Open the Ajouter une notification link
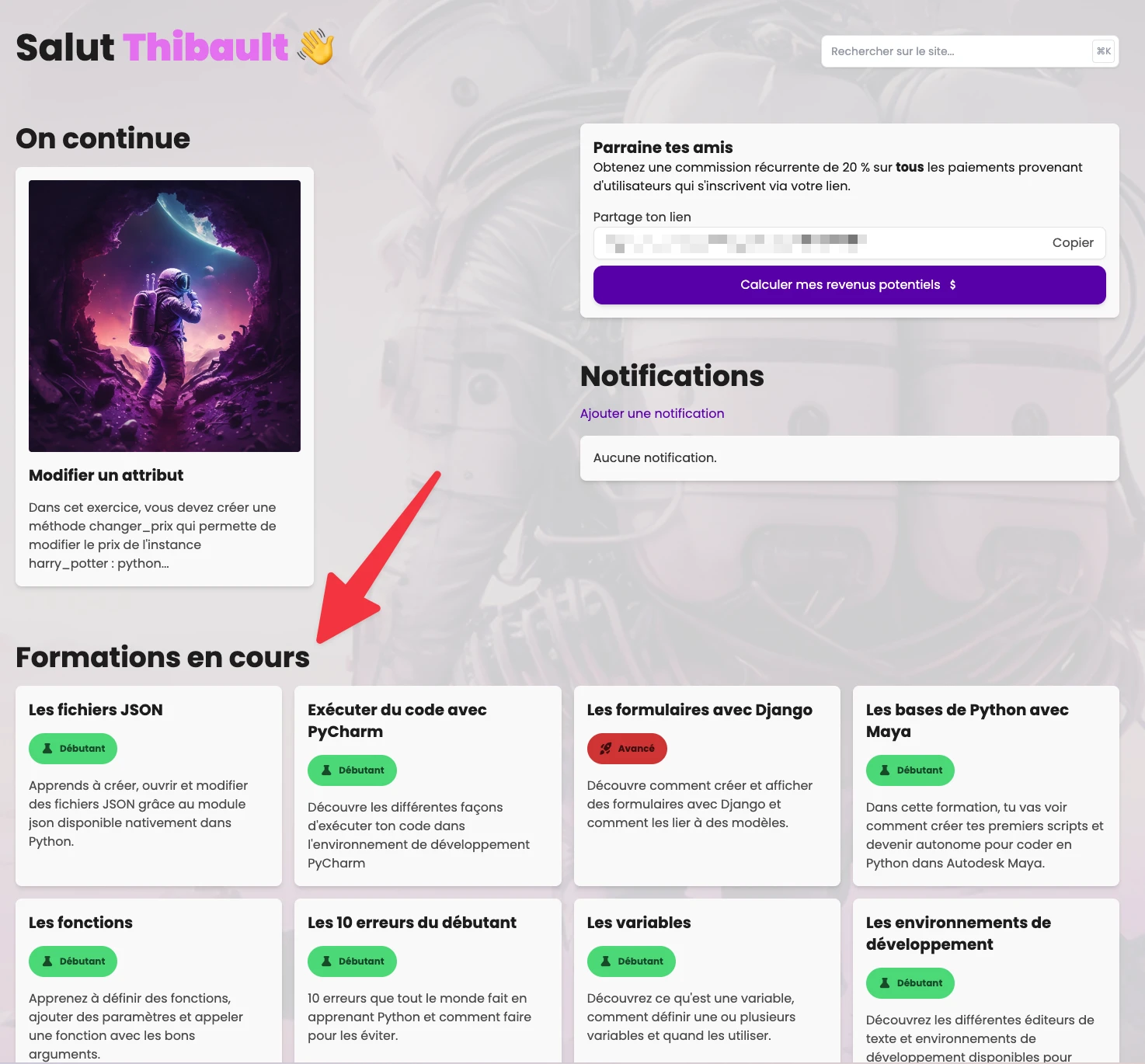Image resolution: width=1145 pixels, height=1064 pixels. [652, 414]
